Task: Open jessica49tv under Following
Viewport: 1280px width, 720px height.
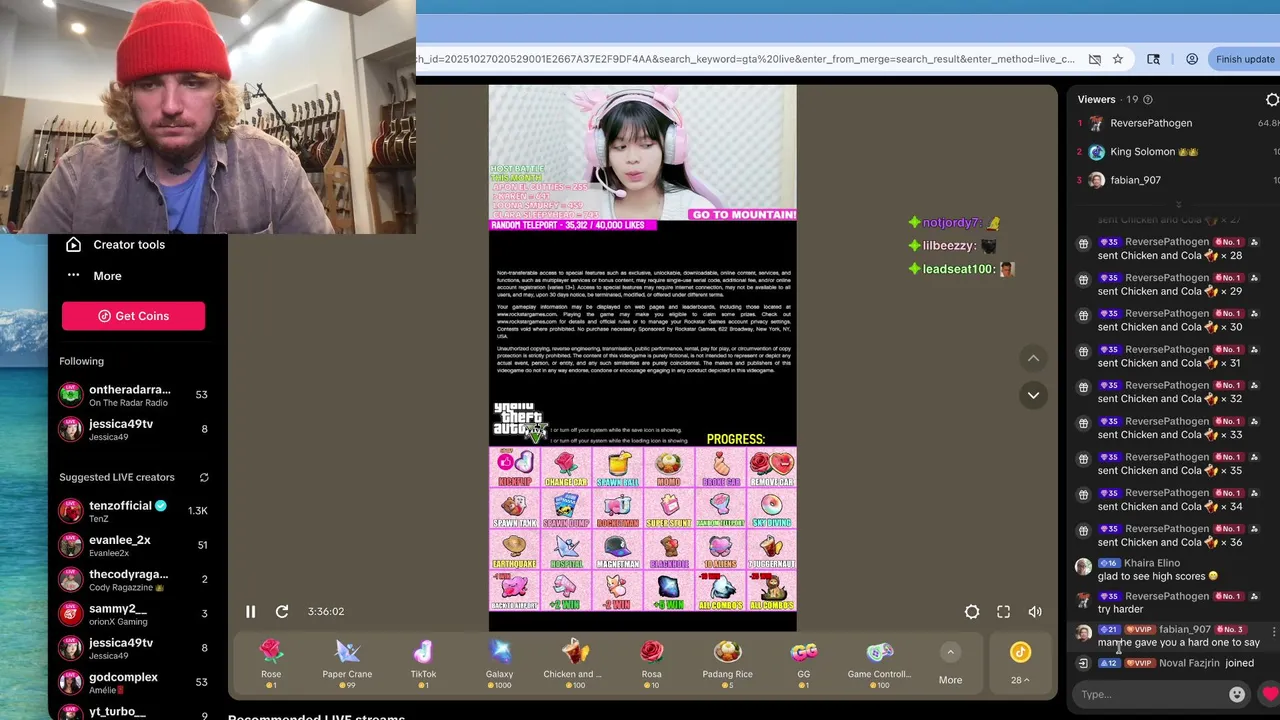Action: pyautogui.click(x=133, y=430)
